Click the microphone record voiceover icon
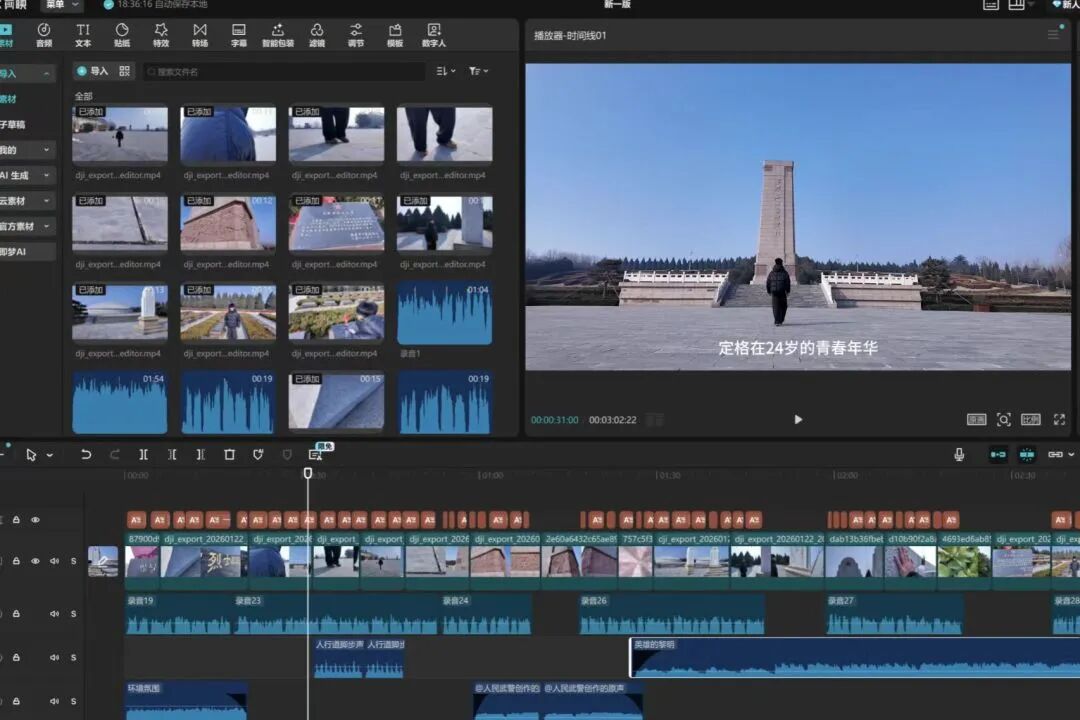The width and height of the screenshot is (1080, 720). (959, 454)
